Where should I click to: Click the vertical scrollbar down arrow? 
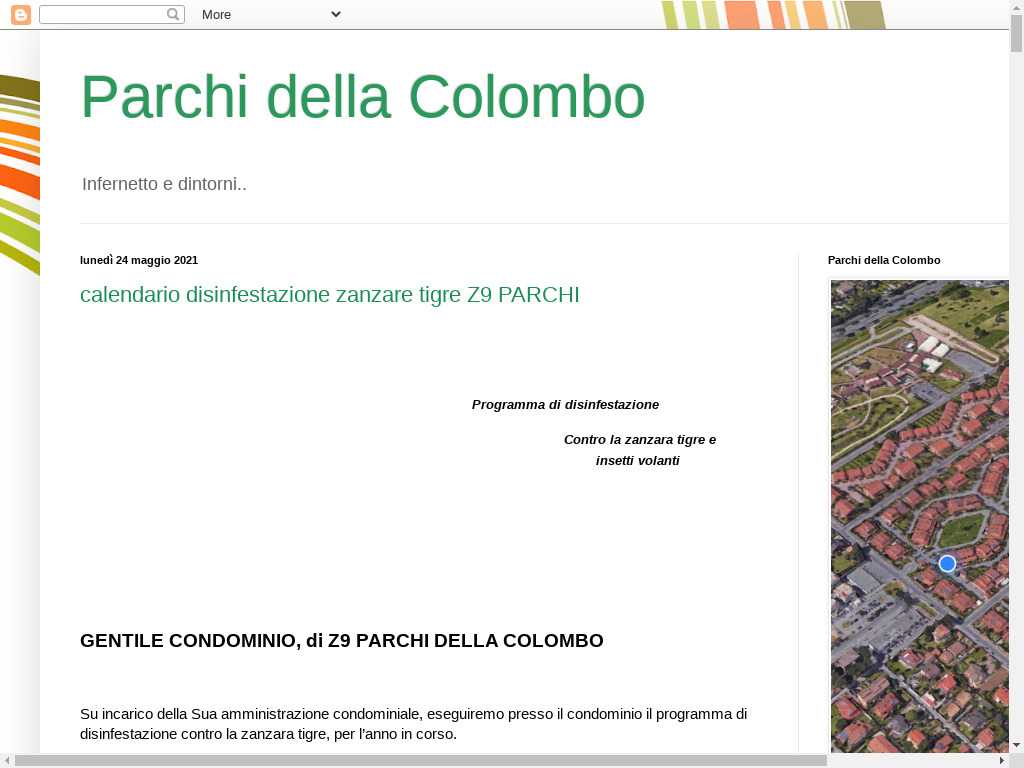[x=1016, y=745]
